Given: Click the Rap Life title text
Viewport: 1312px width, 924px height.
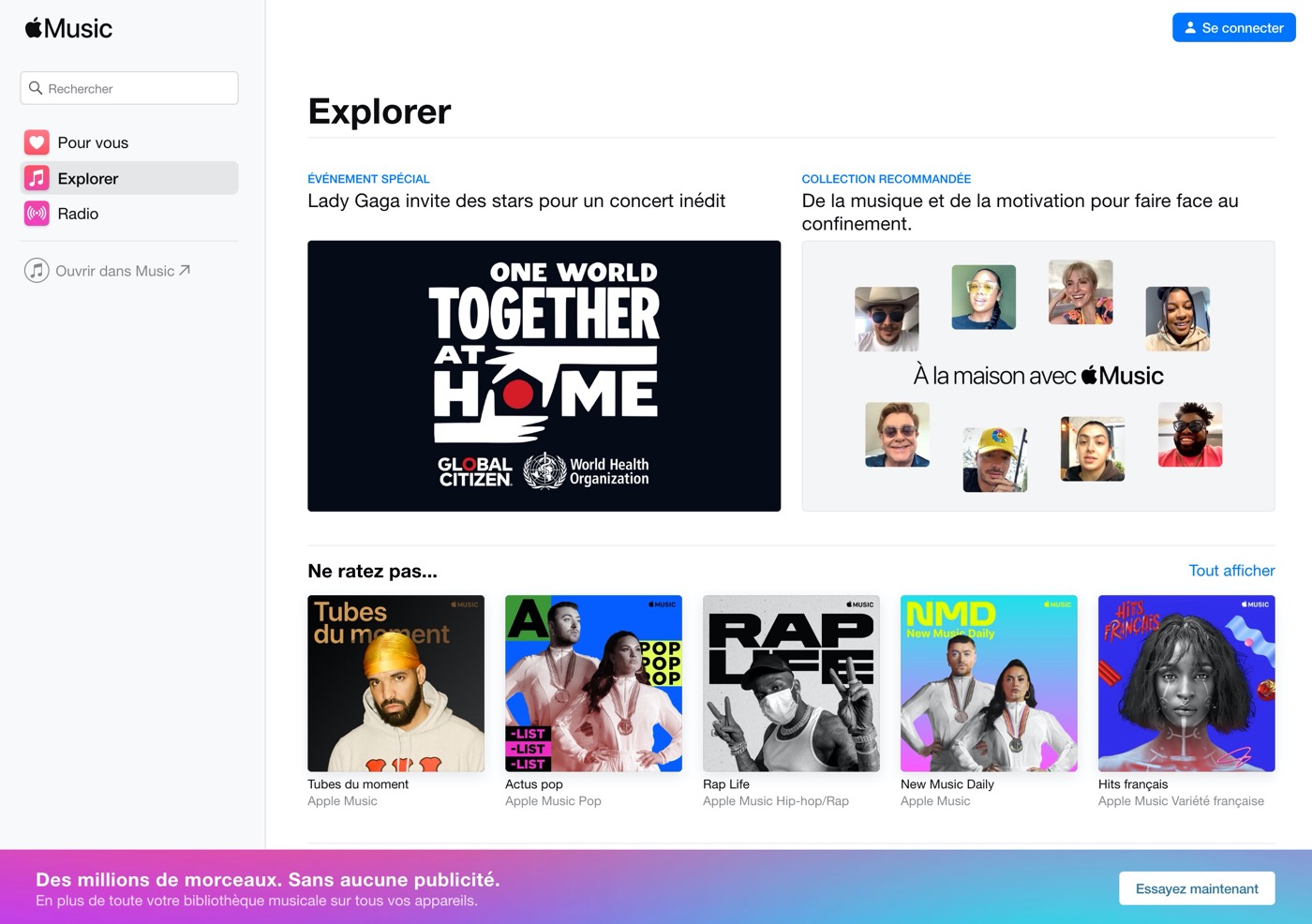Looking at the screenshot, I should [x=726, y=784].
